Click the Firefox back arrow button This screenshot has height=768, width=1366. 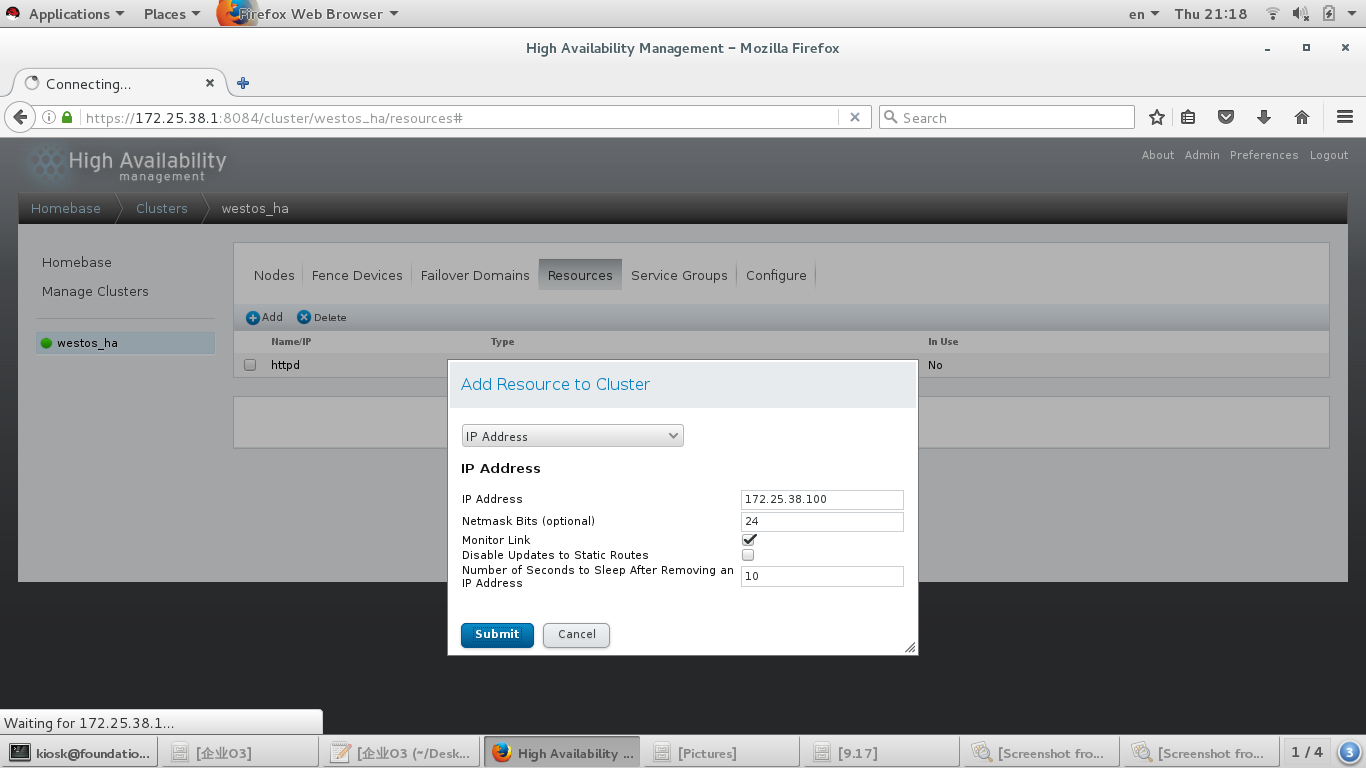[20, 117]
